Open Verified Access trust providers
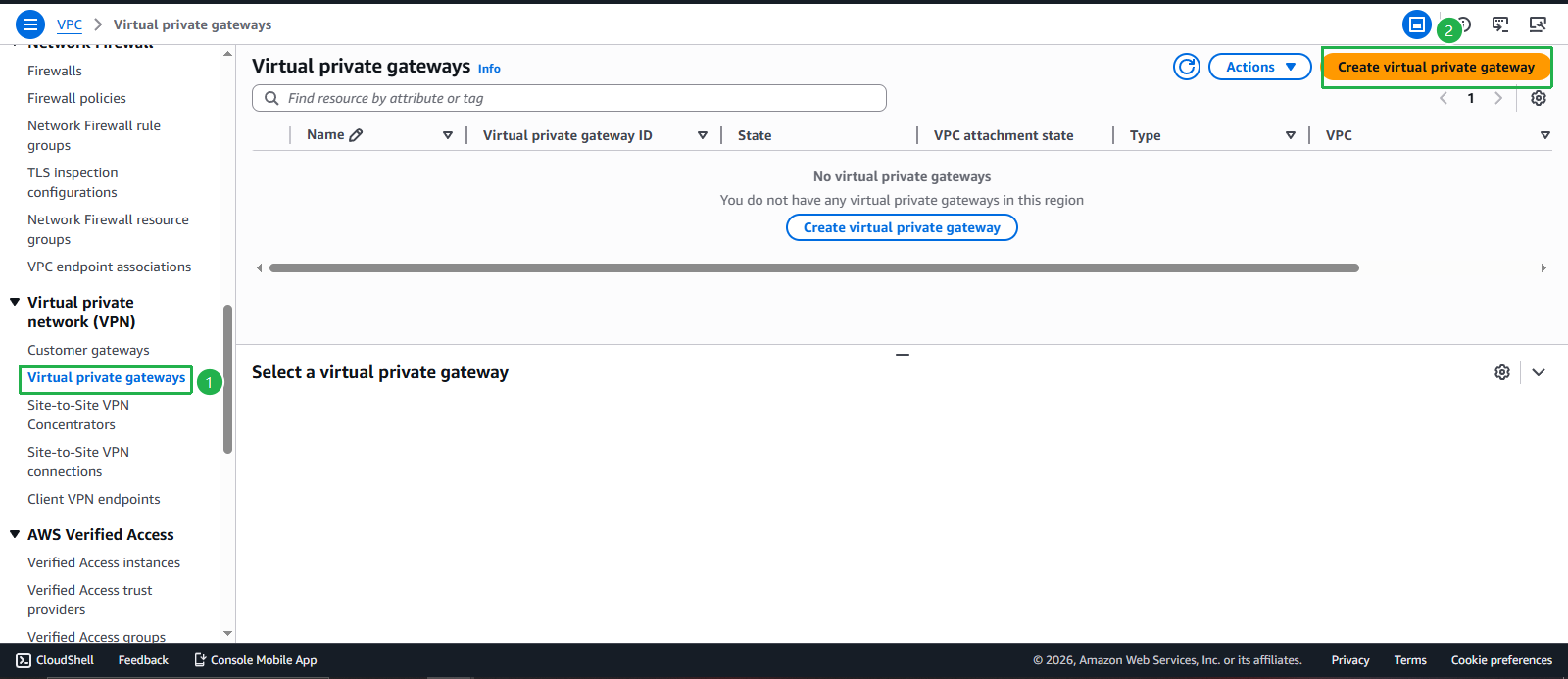Image resolution: width=1568 pixels, height=679 pixels. [90, 600]
